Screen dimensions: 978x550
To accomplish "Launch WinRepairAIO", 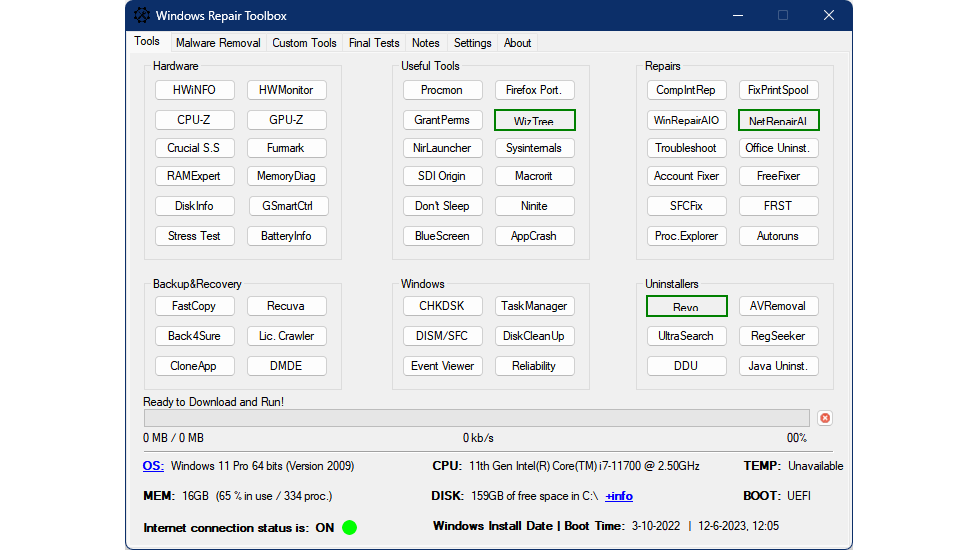I will (687, 120).
